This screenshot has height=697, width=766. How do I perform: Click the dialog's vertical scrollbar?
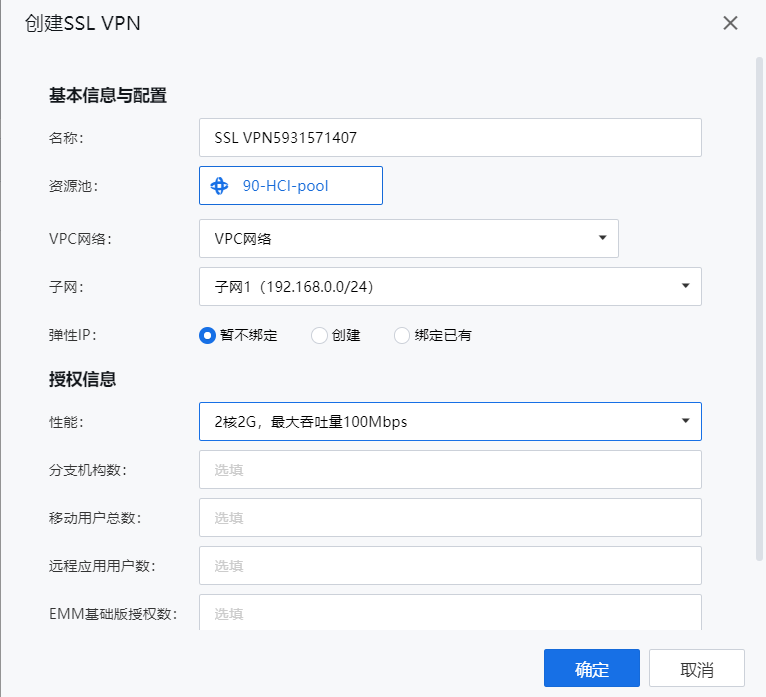[759, 309]
